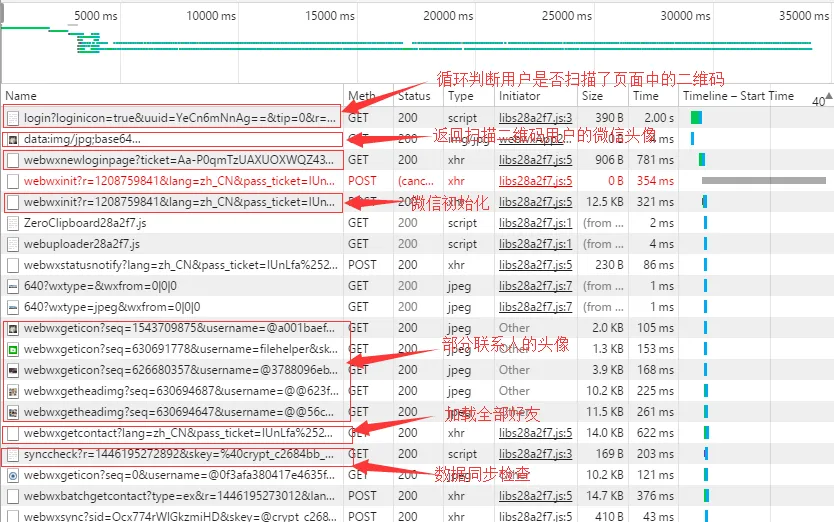
Task: Click the gray timeline bar of canceled webwxinit
Action: click(764, 181)
